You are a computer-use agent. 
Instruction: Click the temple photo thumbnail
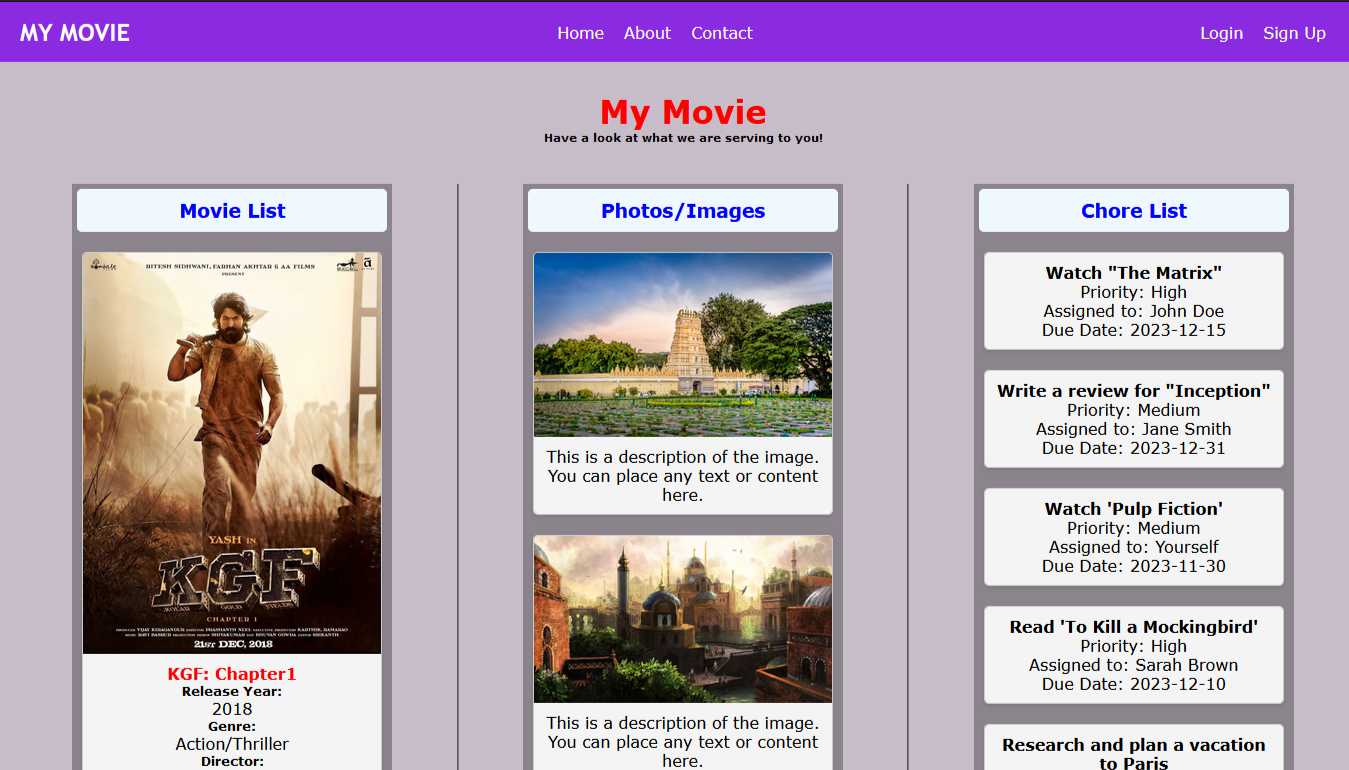[x=683, y=345]
